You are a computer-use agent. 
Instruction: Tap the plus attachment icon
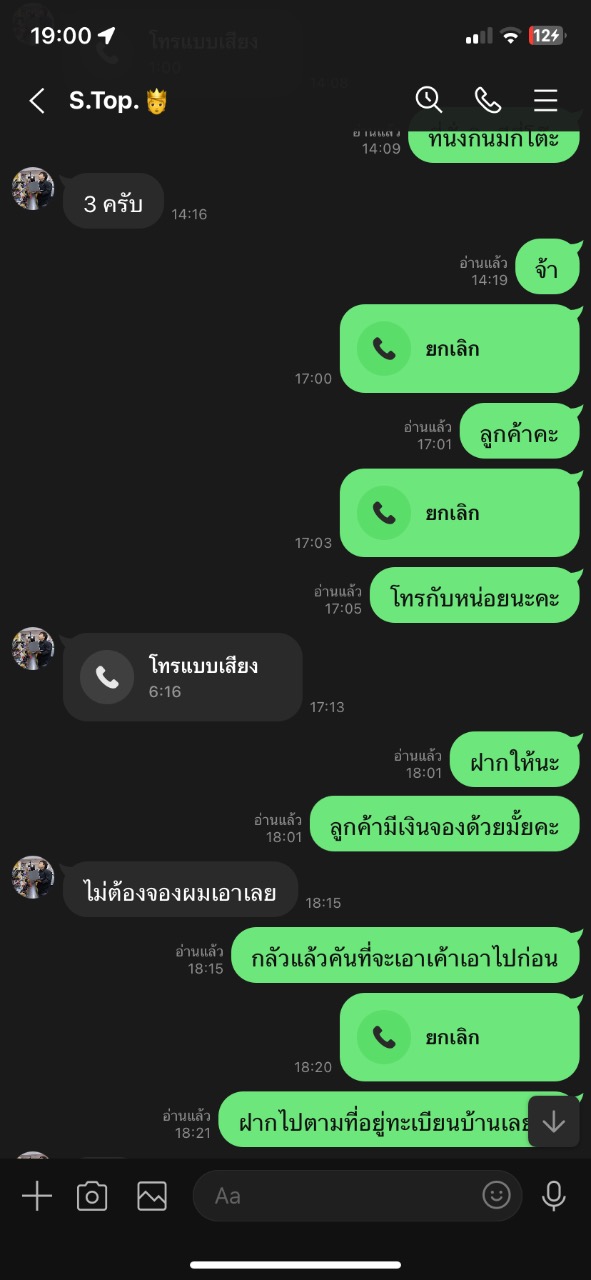tap(37, 1196)
